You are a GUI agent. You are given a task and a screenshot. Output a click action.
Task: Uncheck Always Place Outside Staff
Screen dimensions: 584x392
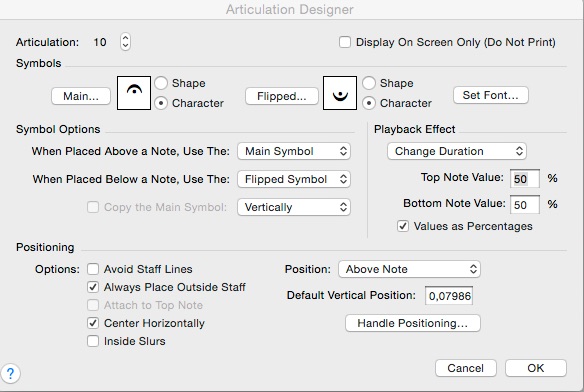pos(93,287)
